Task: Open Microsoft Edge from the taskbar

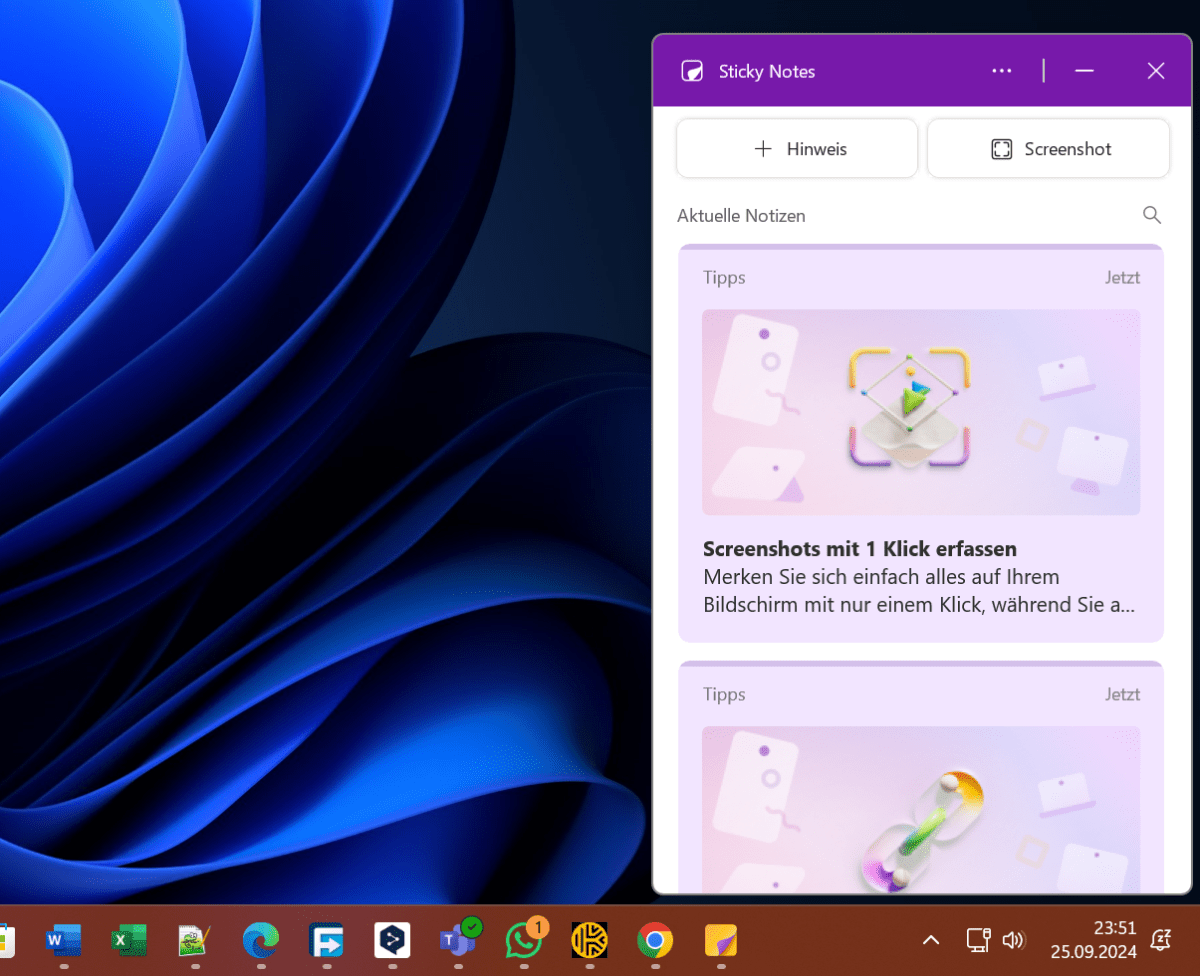Action: (261, 940)
